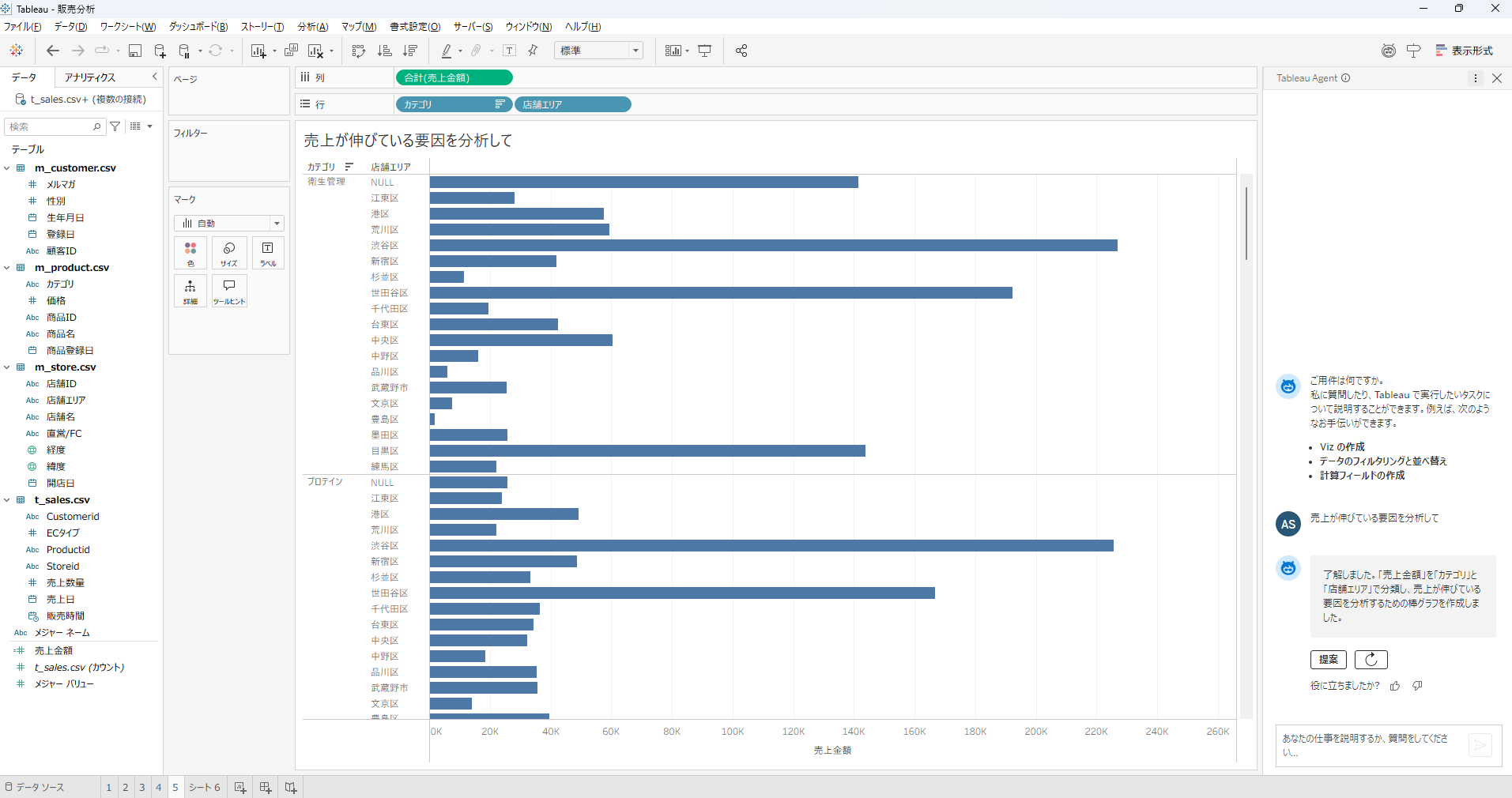This screenshot has width=1512, height=798.
Task: Click the fix axes pin icon
Action: click(x=533, y=51)
